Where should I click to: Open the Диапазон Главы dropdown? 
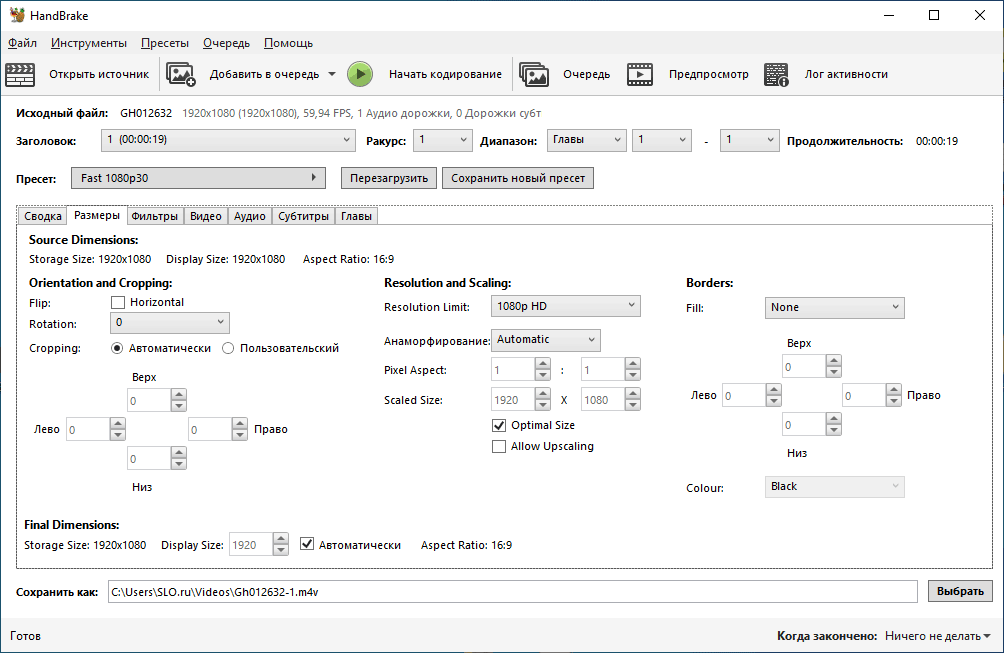click(x=586, y=140)
